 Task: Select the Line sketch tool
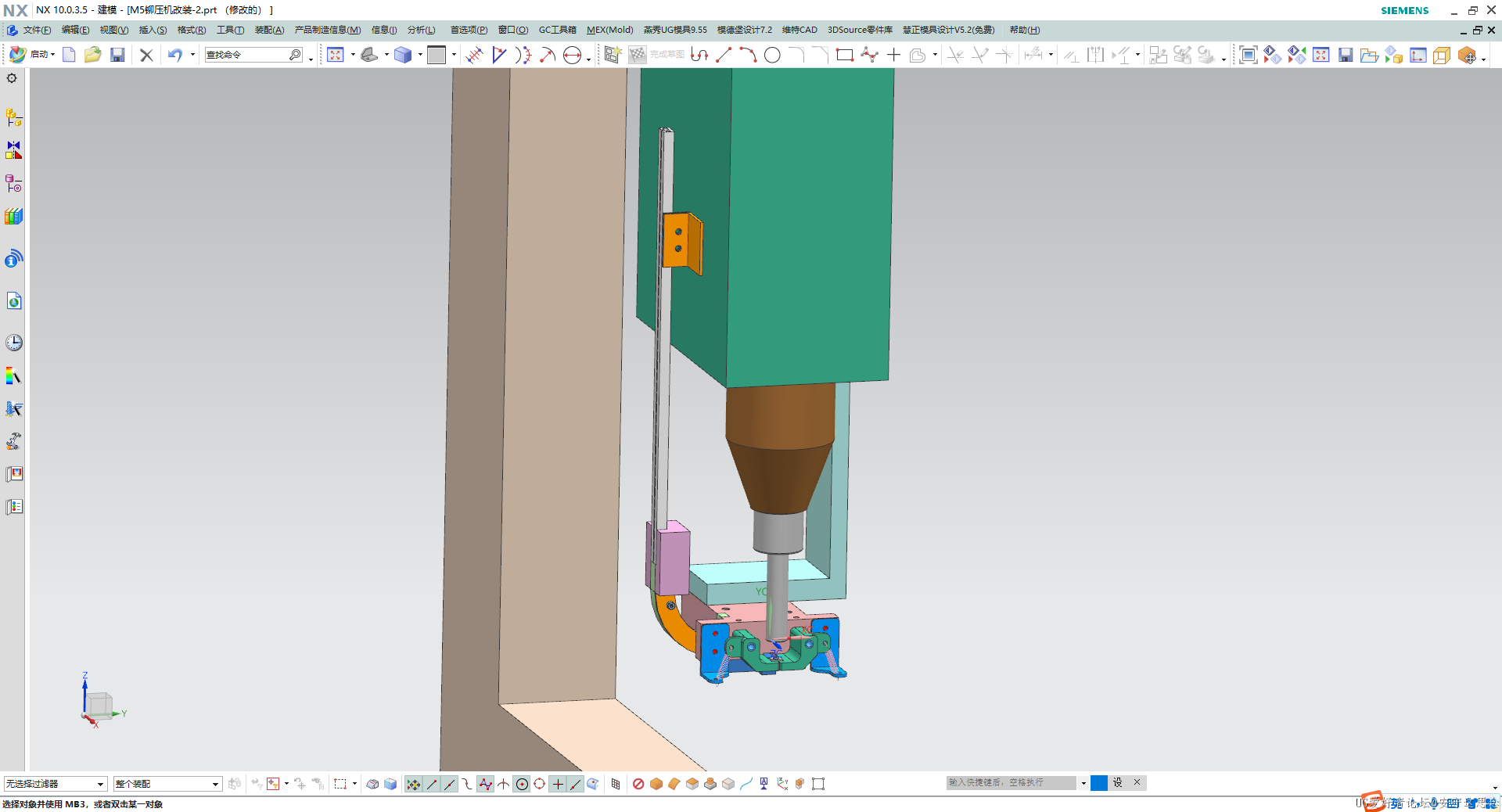point(724,55)
